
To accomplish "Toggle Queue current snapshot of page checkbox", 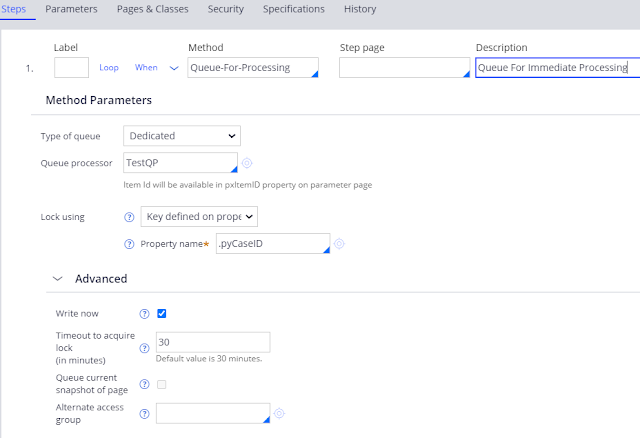I will [x=162, y=384].
